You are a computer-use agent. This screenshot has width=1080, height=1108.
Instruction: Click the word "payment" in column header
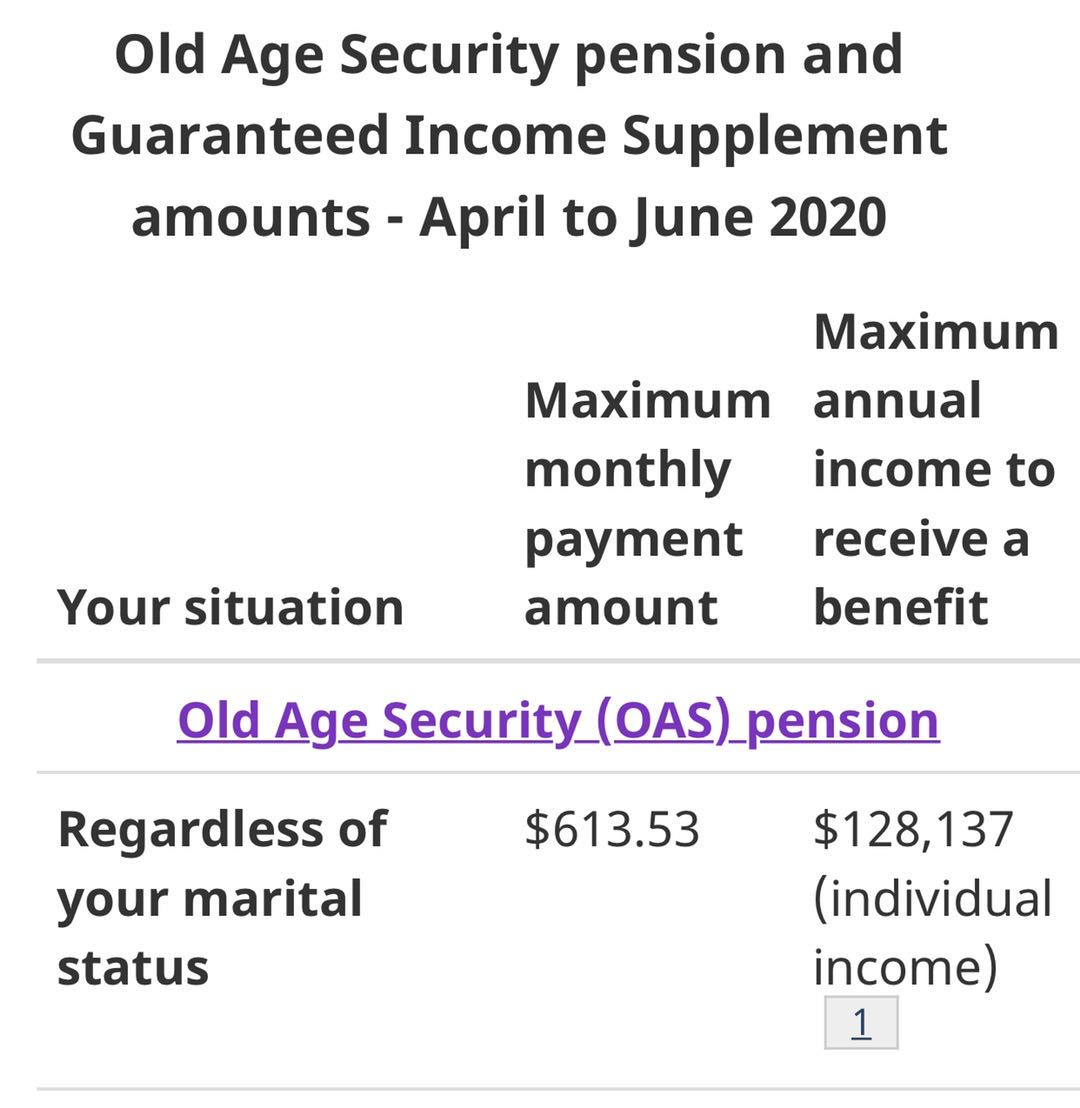pos(633,539)
